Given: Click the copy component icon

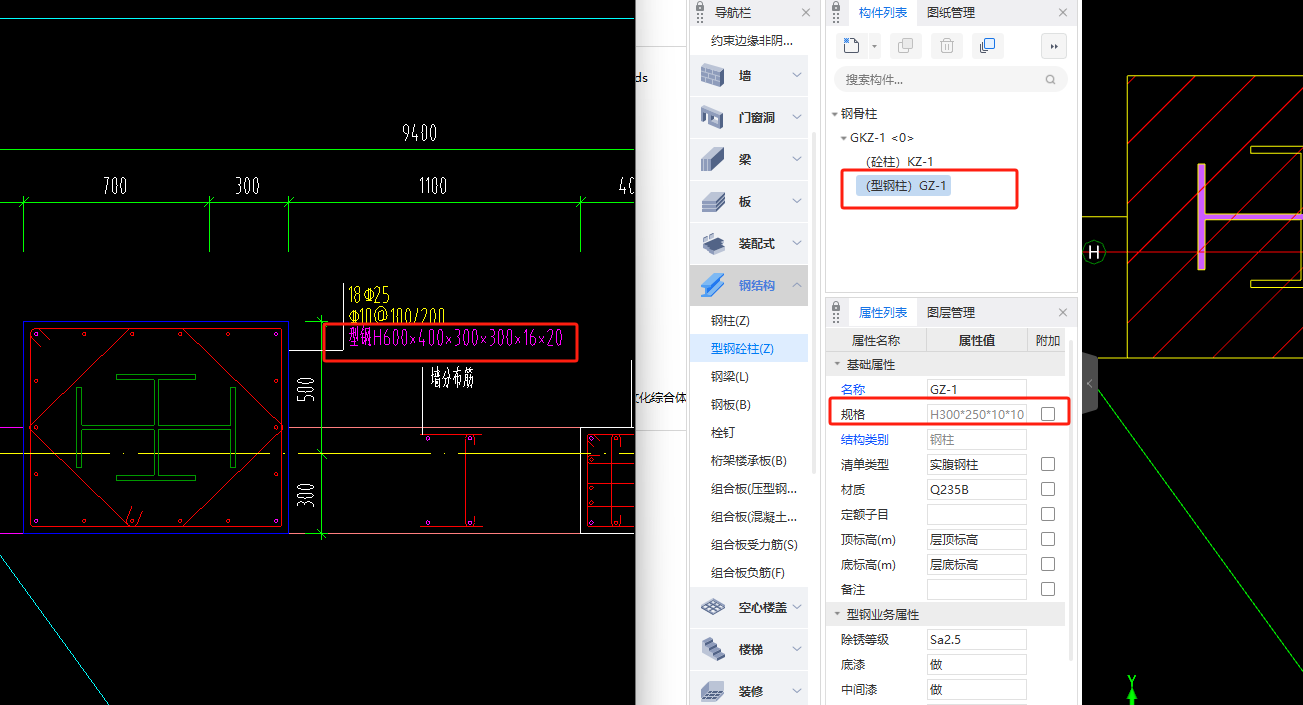Looking at the screenshot, I should tap(905, 46).
